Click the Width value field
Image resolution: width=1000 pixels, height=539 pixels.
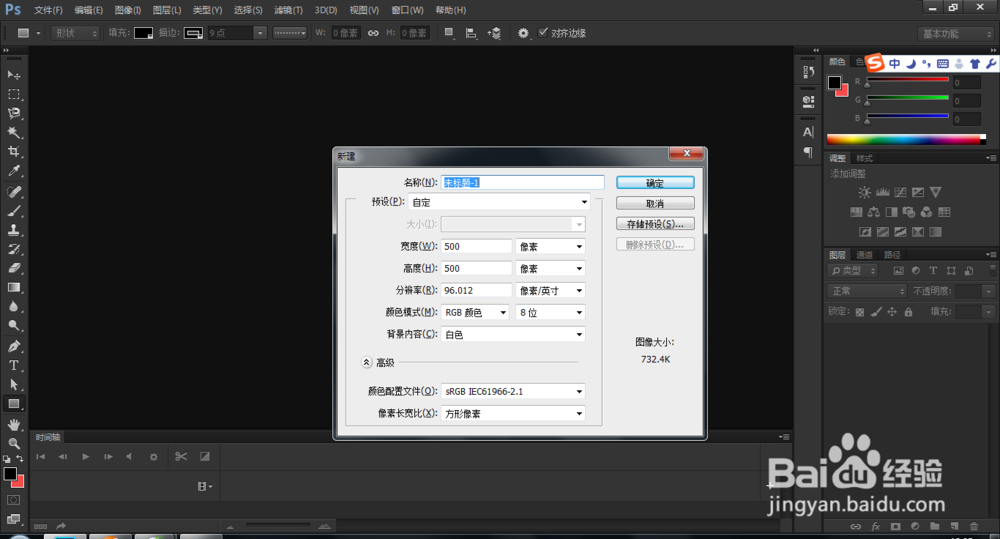coord(476,246)
